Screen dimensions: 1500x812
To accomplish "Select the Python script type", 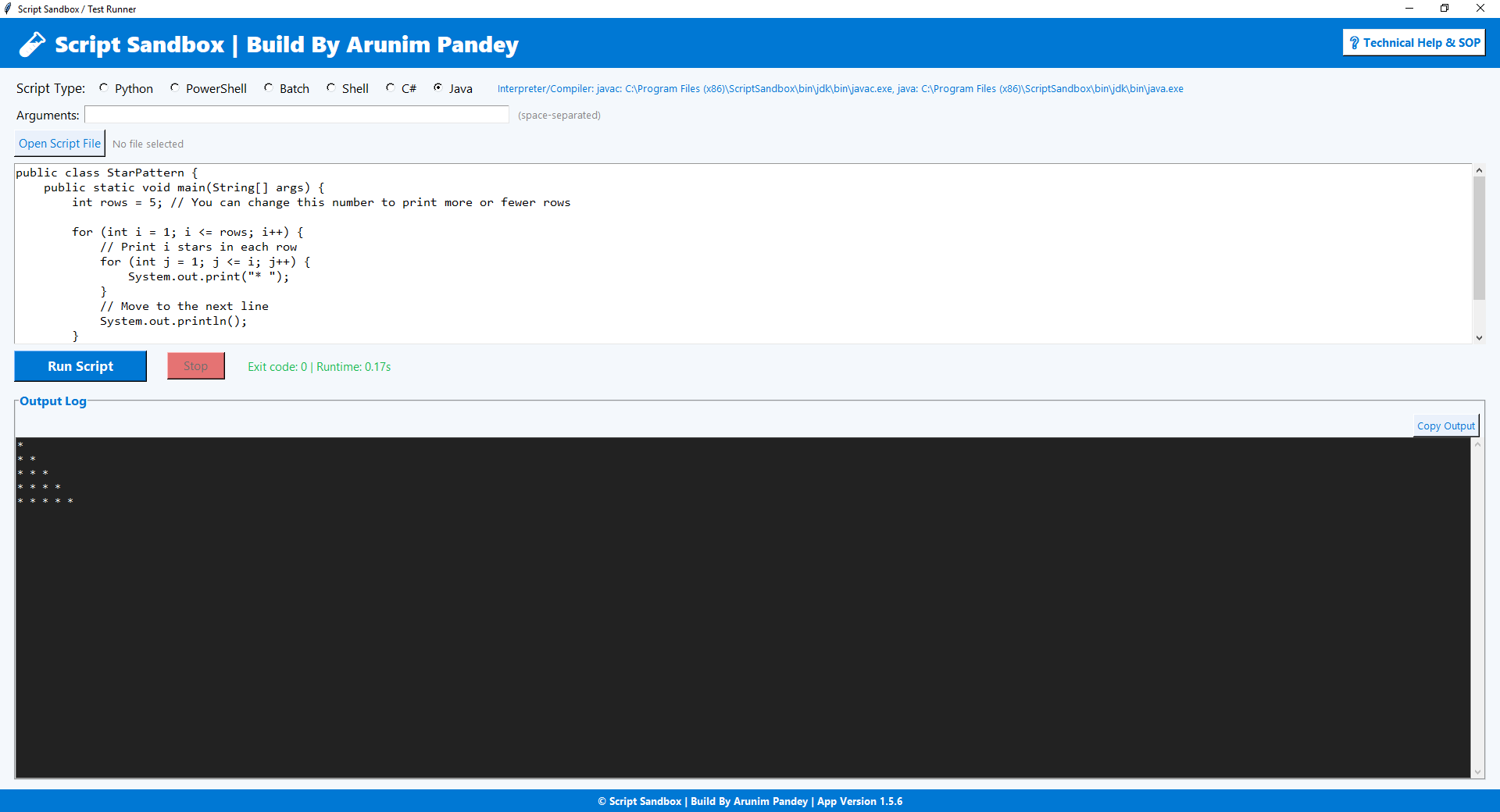I will (x=104, y=88).
